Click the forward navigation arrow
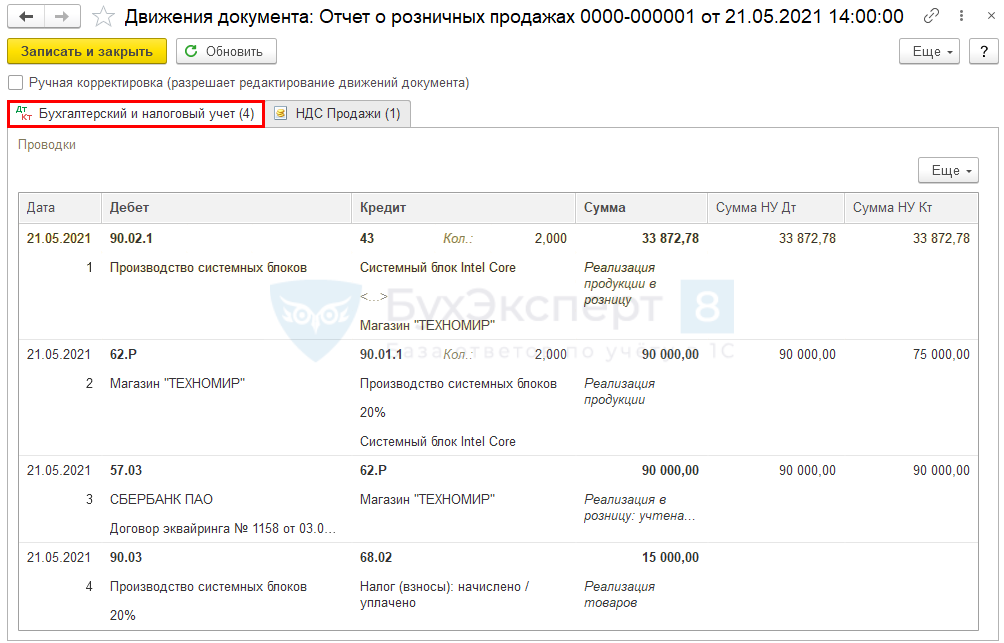This screenshot has height=643, width=1004. tap(61, 17)
